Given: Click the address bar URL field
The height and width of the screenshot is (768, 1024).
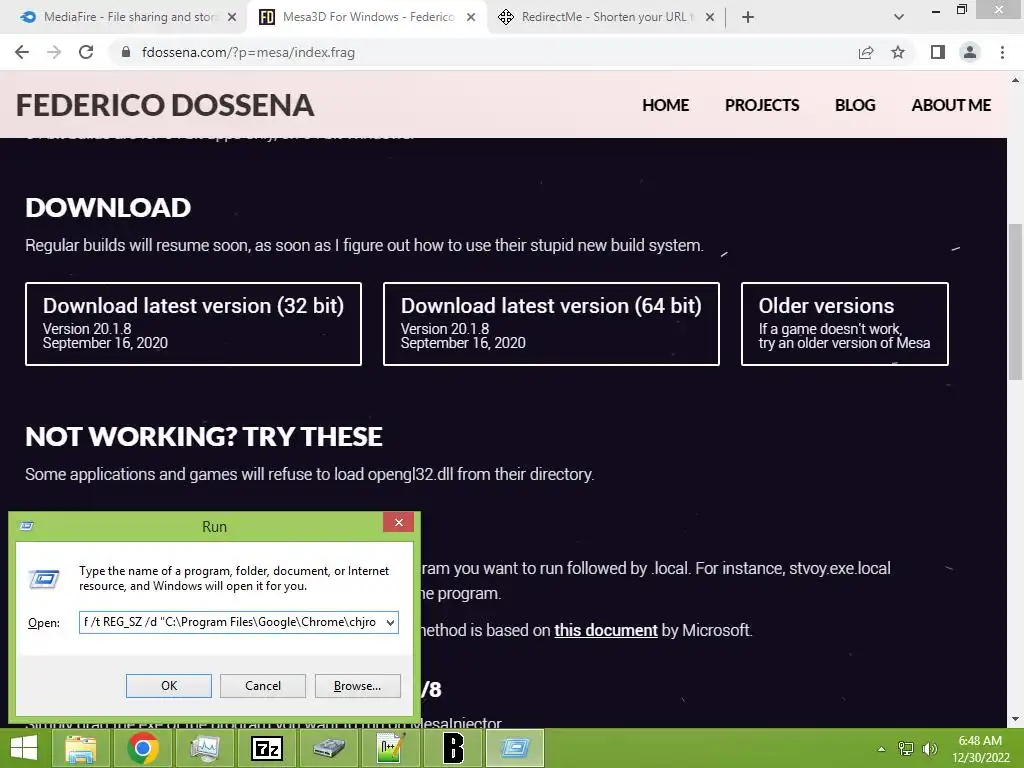Looking at the screenshot, I should (x=483, y=52).
